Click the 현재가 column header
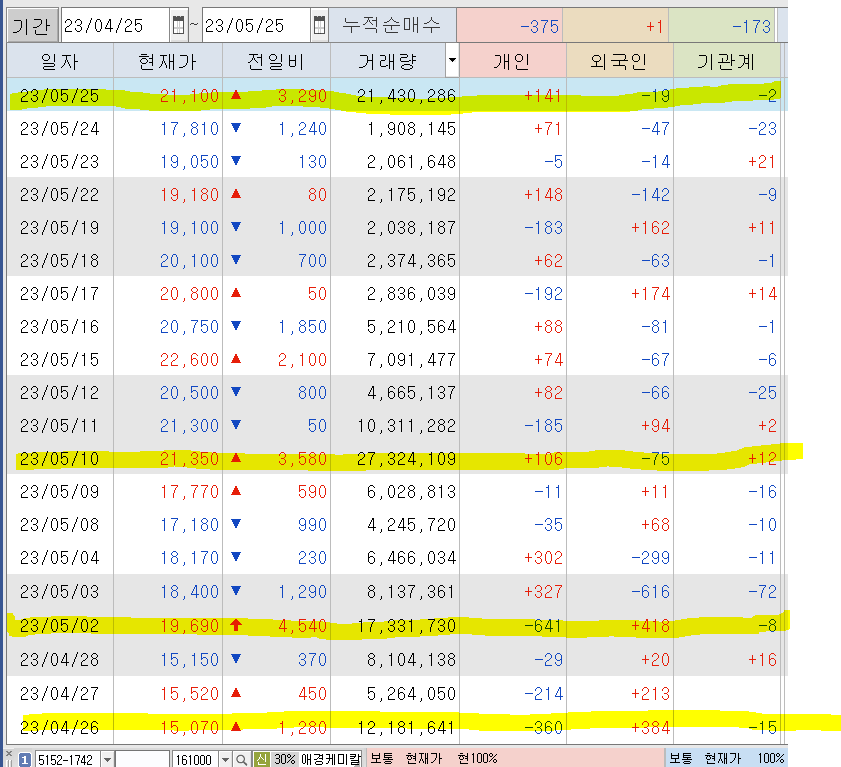841x767 pixels. click(168, 61)
